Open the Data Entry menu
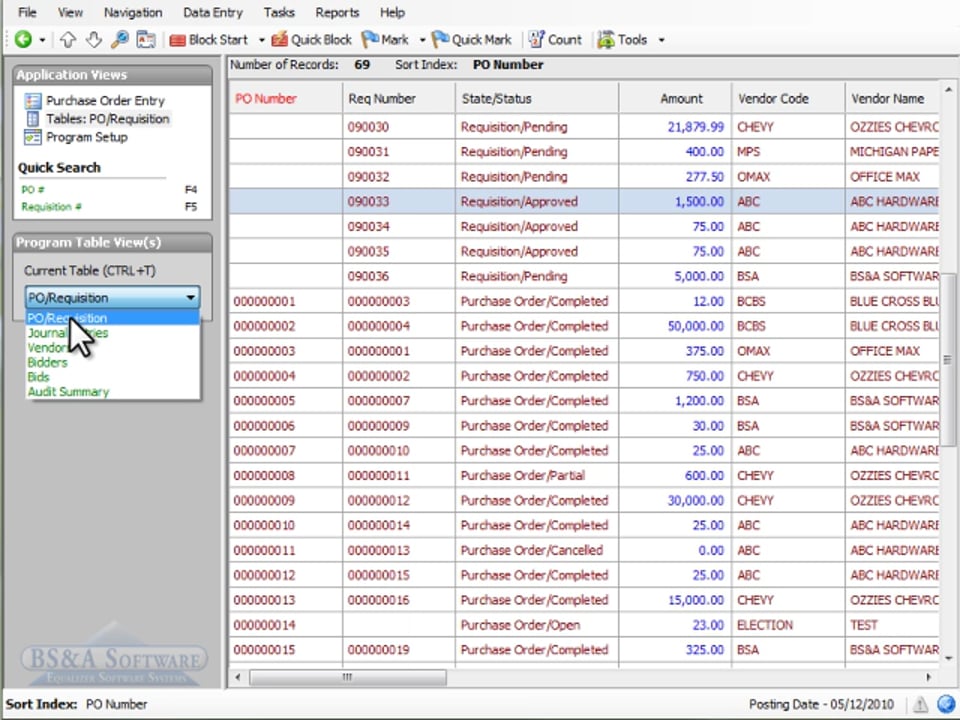960x720 pixels. coord(212,12)
